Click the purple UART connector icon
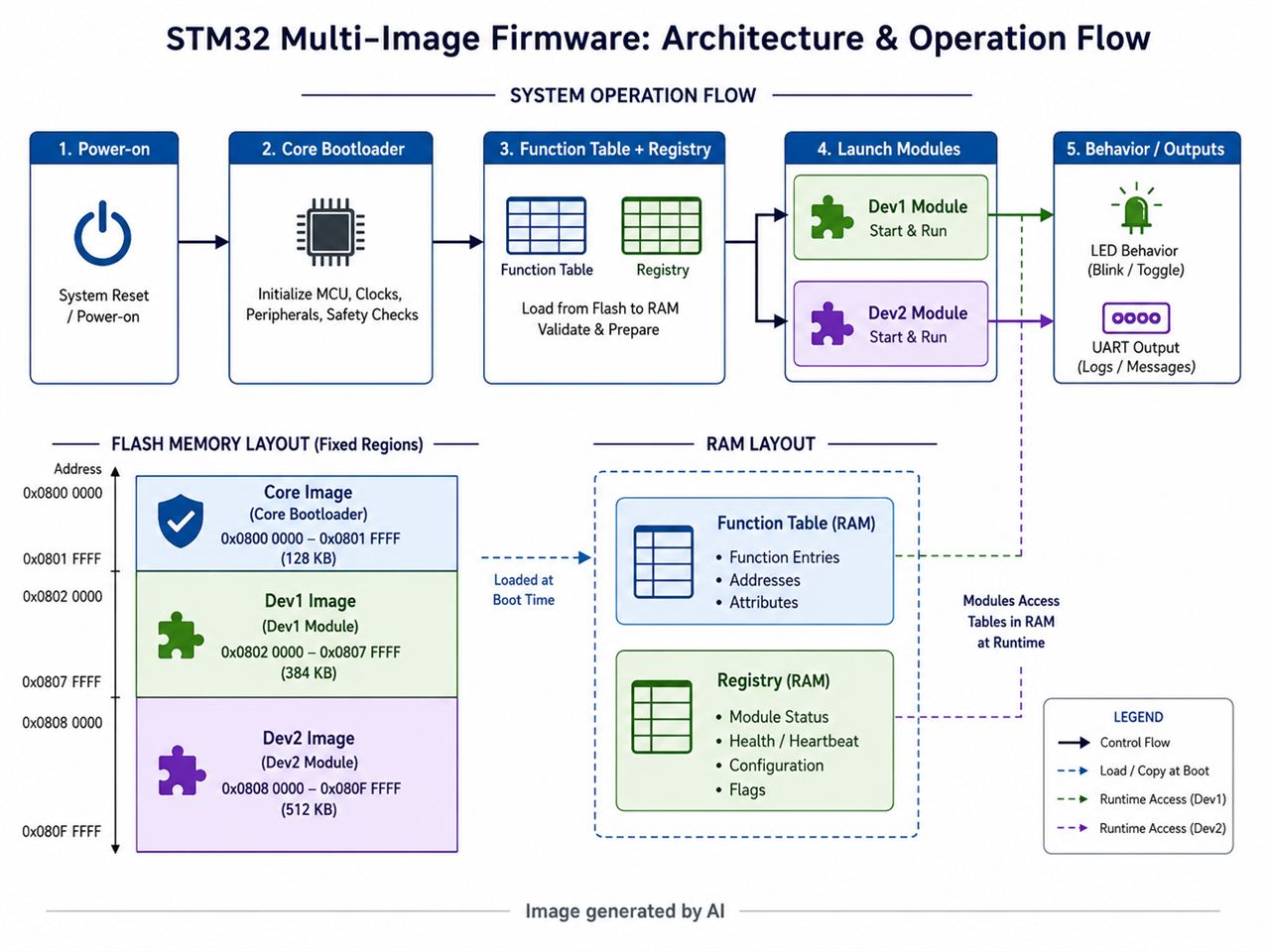The height and width of the screenshot is (952, 1270). [1136, 318]
